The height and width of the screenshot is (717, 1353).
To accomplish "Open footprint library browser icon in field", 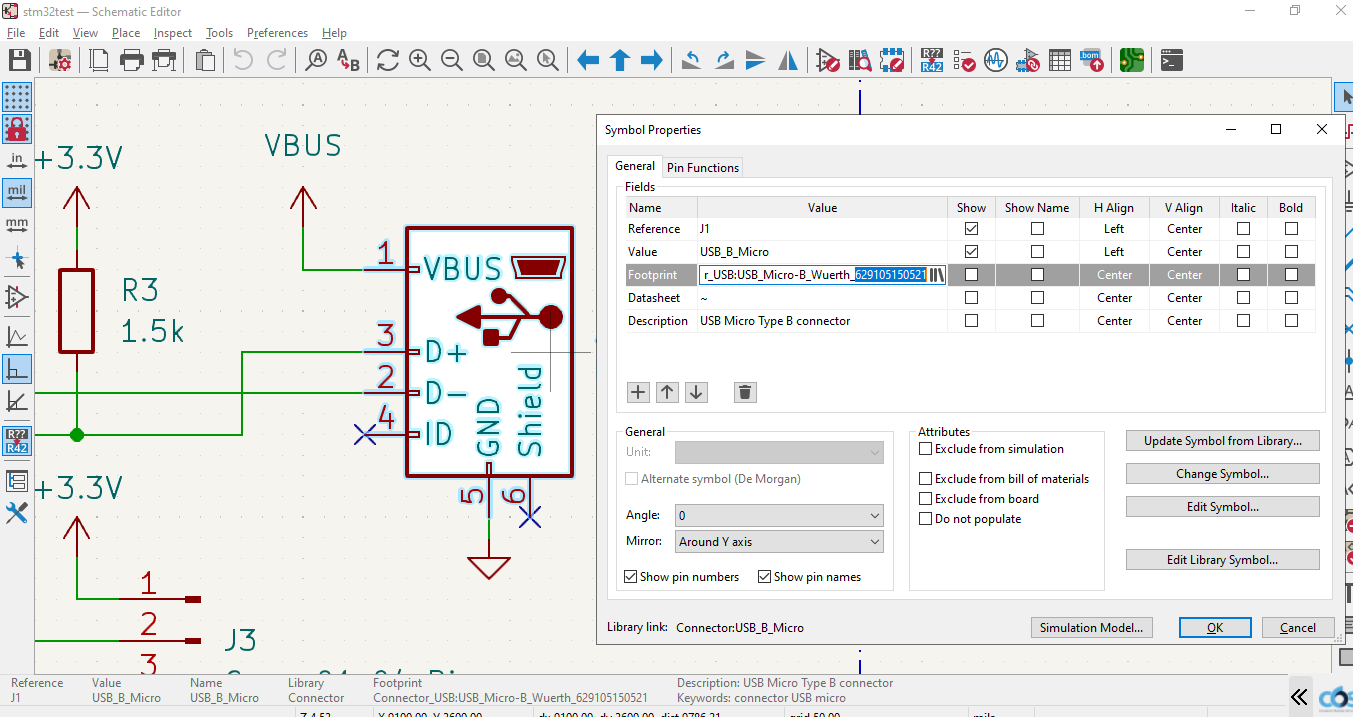I will (937, 275).
